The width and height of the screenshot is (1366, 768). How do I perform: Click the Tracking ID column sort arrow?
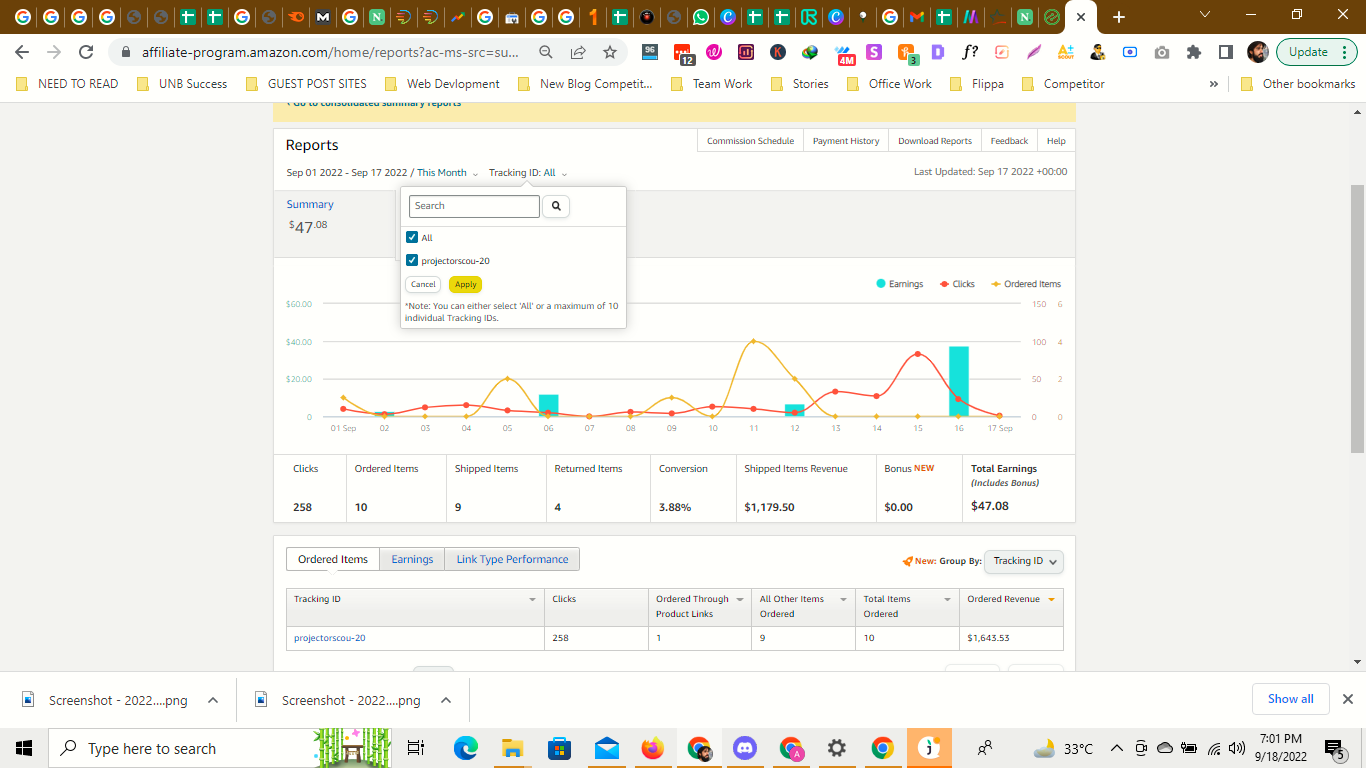(532, 600)
